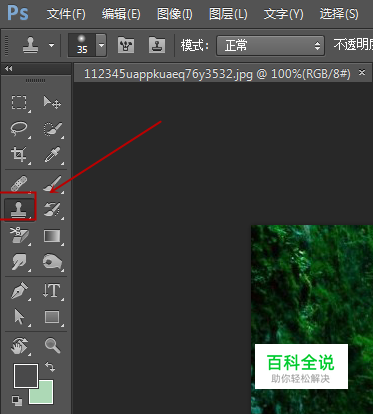Open the brush preset picker arrow
Screen dimensions: 373x414
pos(101,45)
